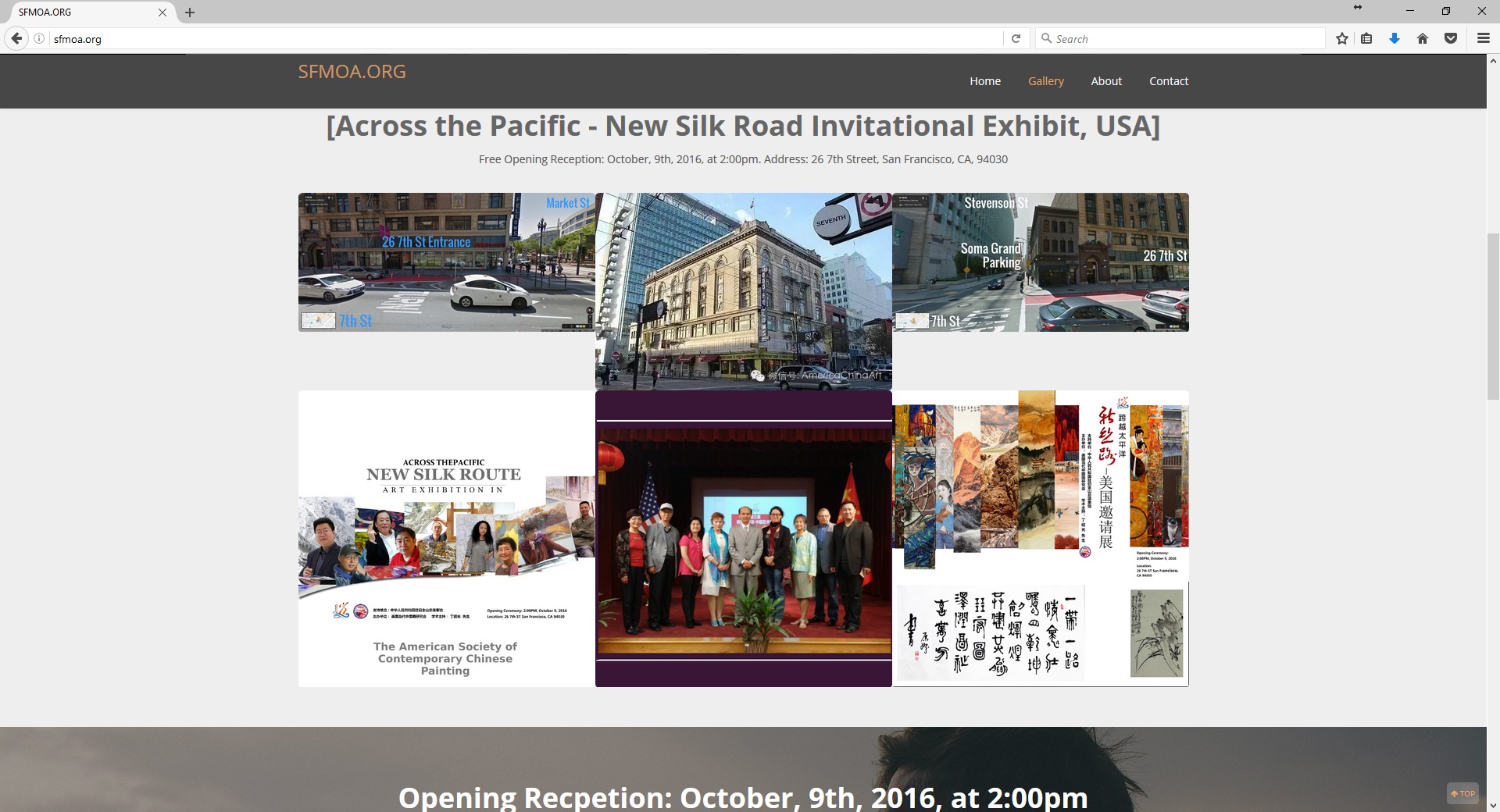This screenshot has width=1500, height=812.
Task: Open the Soma Grand Parking street photo
Action: click(x=1041, y=262)
